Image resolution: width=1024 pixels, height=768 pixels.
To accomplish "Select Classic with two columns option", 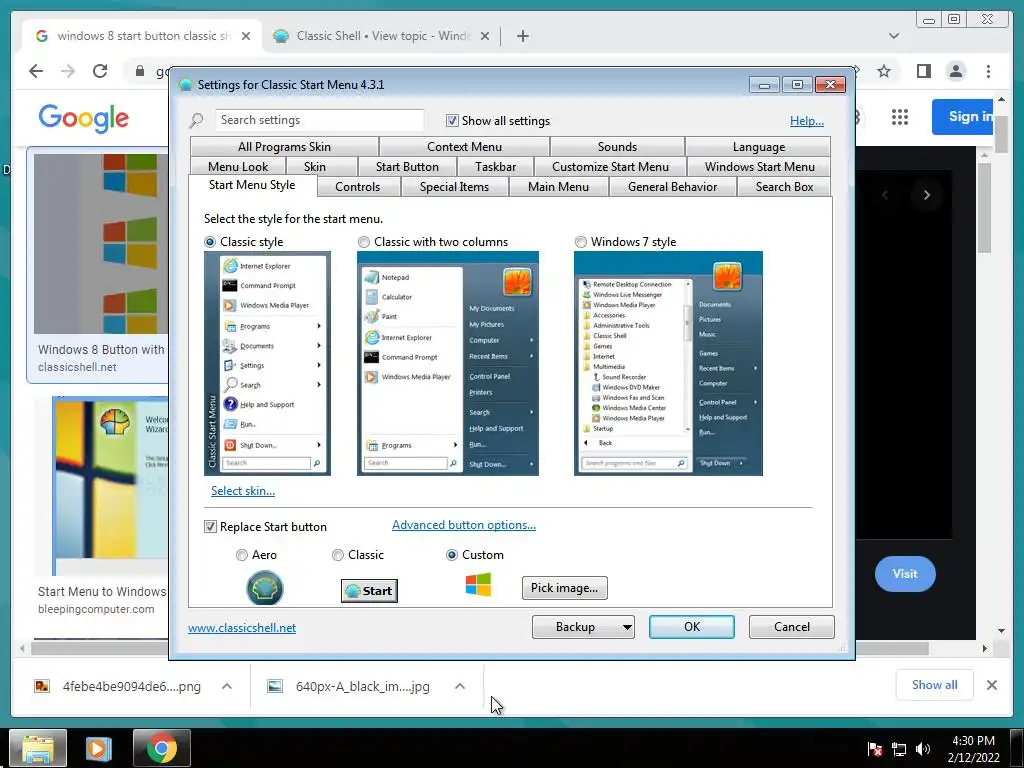I will coord(364,242).
